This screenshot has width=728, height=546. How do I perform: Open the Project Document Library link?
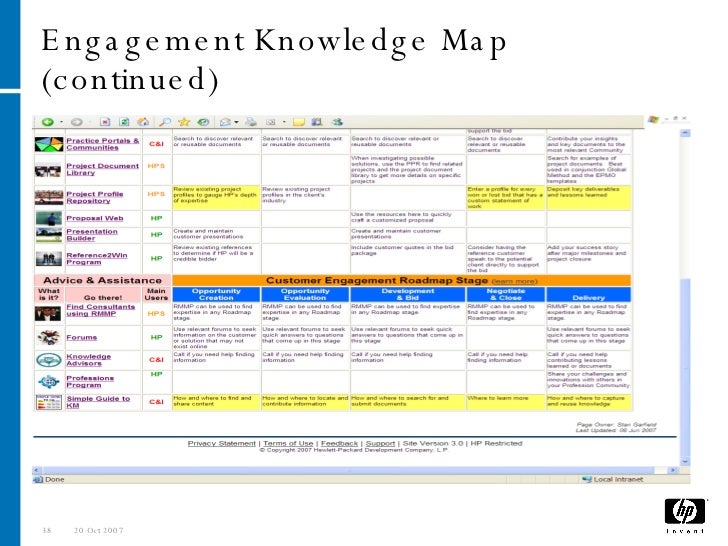[103, 169]
